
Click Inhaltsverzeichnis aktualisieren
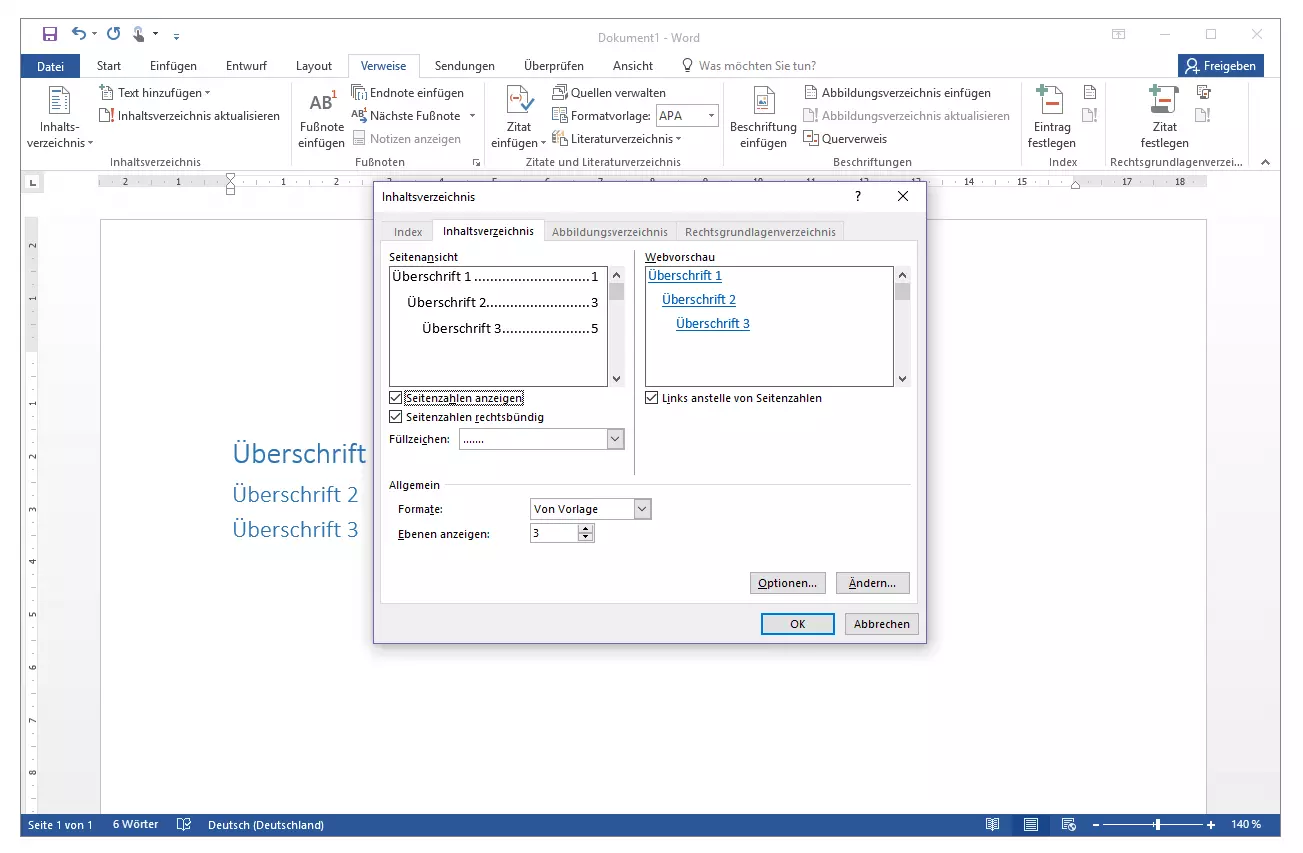click(x=190, y=116)
